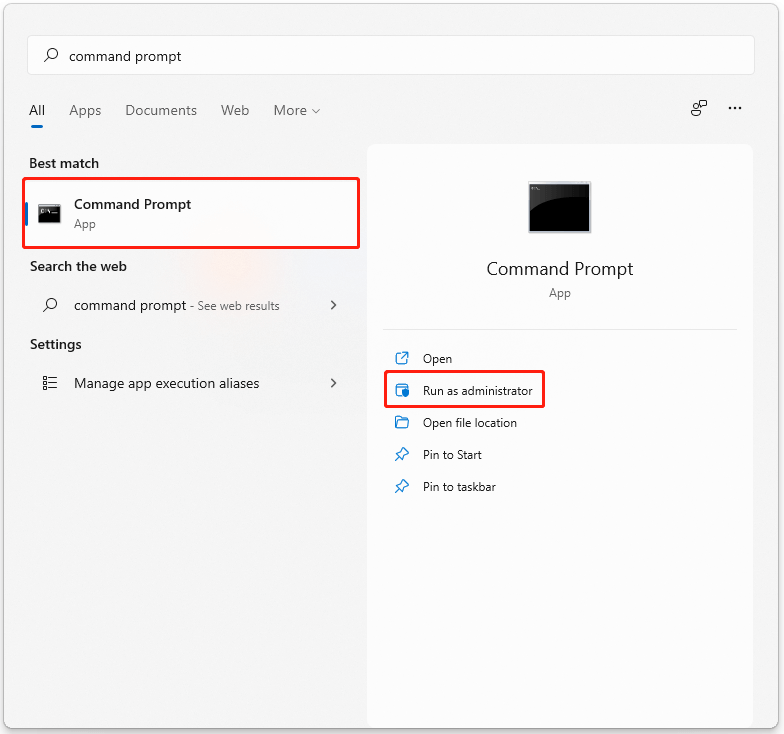Click the Pin to taskbar pin icon
This screenshot has width=784, height=734.
[x=402, y=486]
